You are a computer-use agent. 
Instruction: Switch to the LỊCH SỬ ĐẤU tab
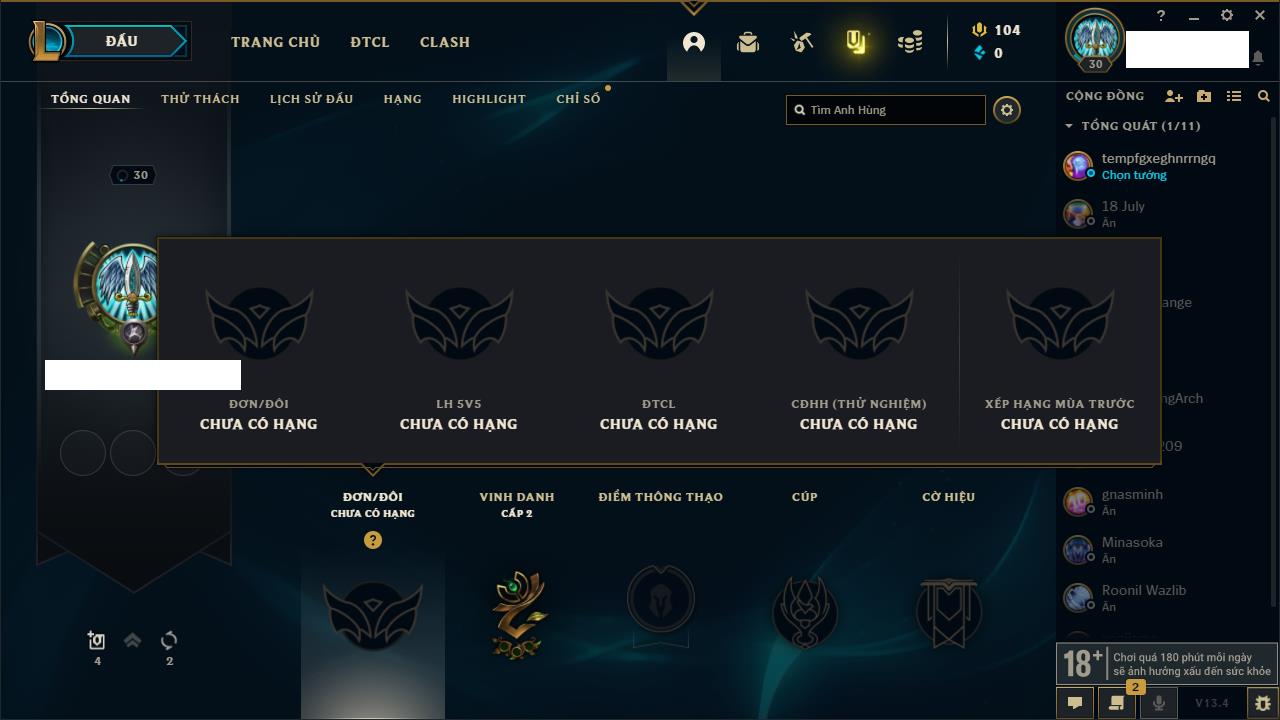pos(311,99)
